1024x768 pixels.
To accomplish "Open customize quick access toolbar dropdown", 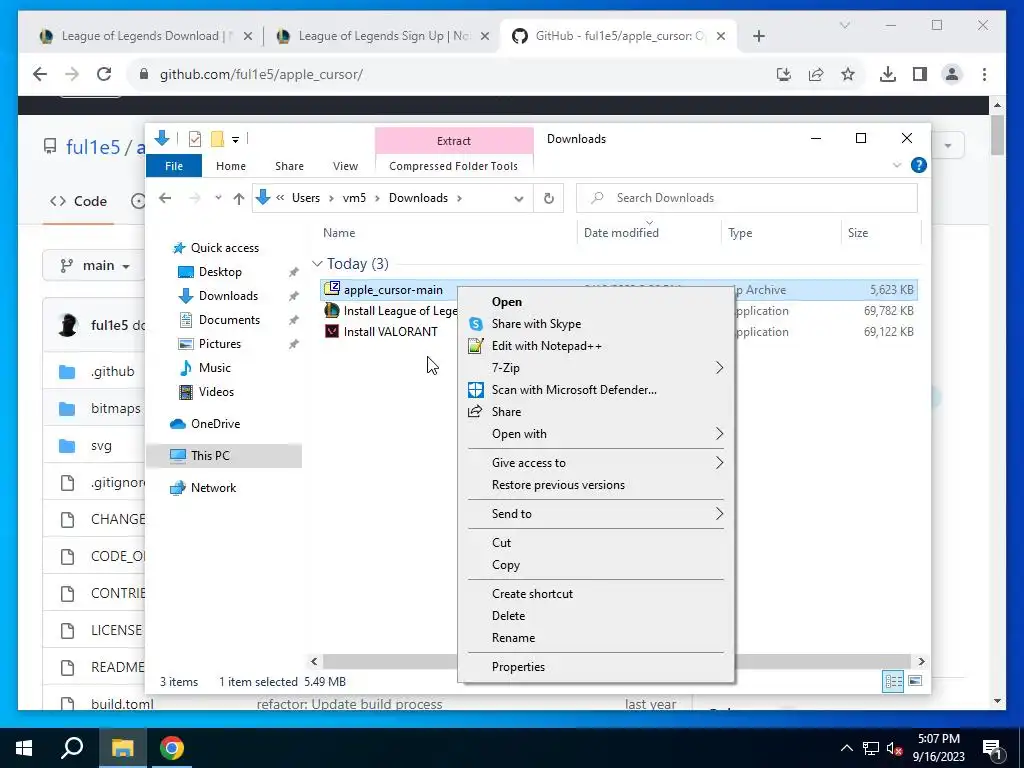I will point(235,139).
